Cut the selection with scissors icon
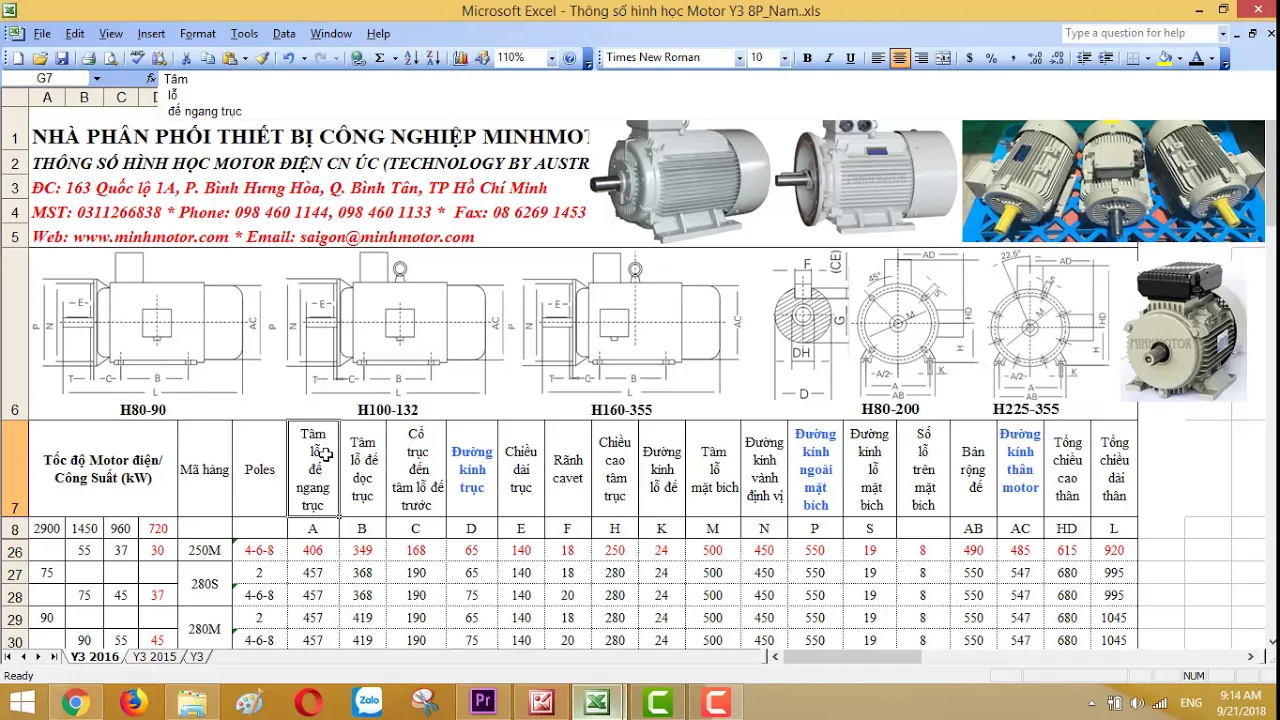Image resolution: width=1280 pixels, height=720 pixels. tap(186, 58)
